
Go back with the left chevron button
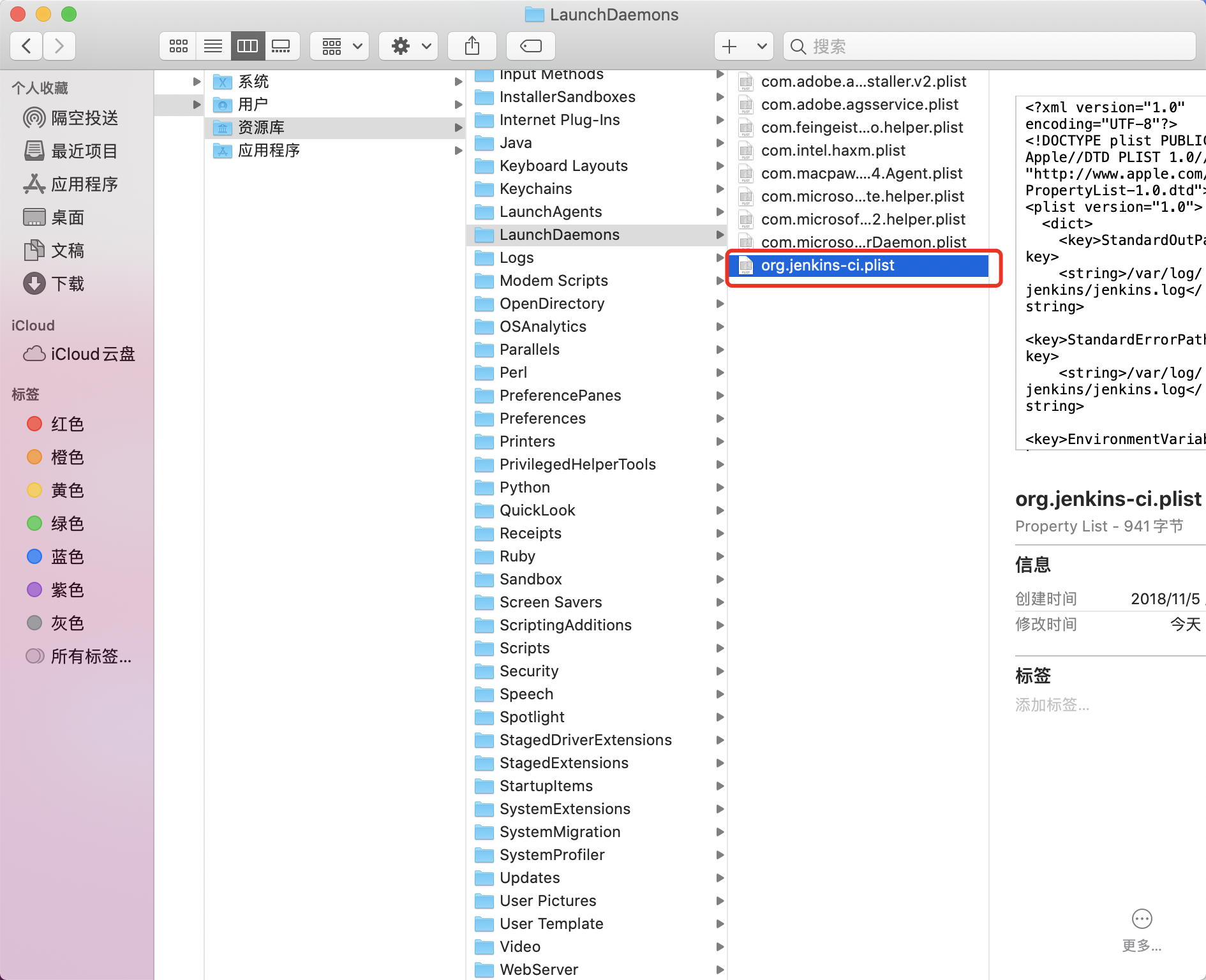pyautogui.click(x=27, y=46)
